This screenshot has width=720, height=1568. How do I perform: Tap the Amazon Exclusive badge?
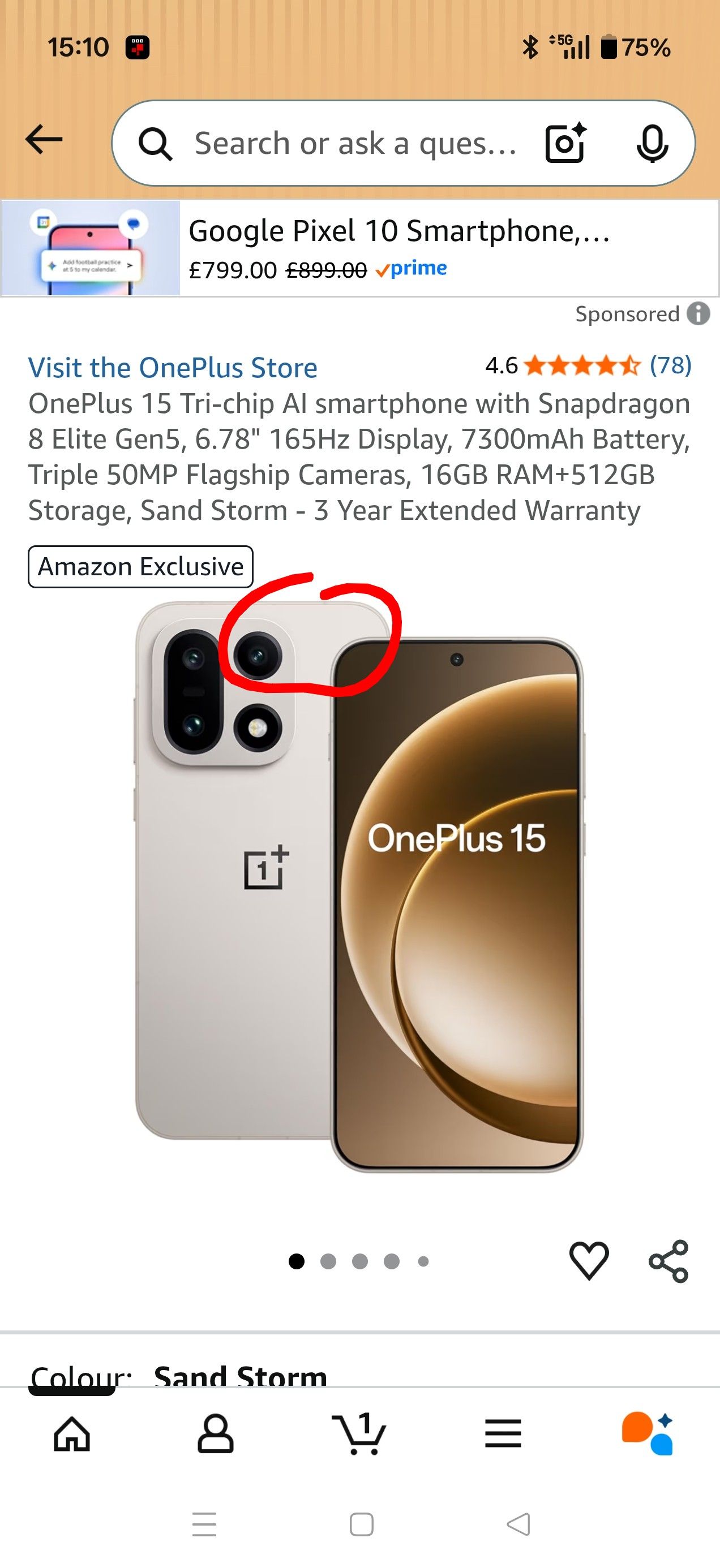[141, 567]
